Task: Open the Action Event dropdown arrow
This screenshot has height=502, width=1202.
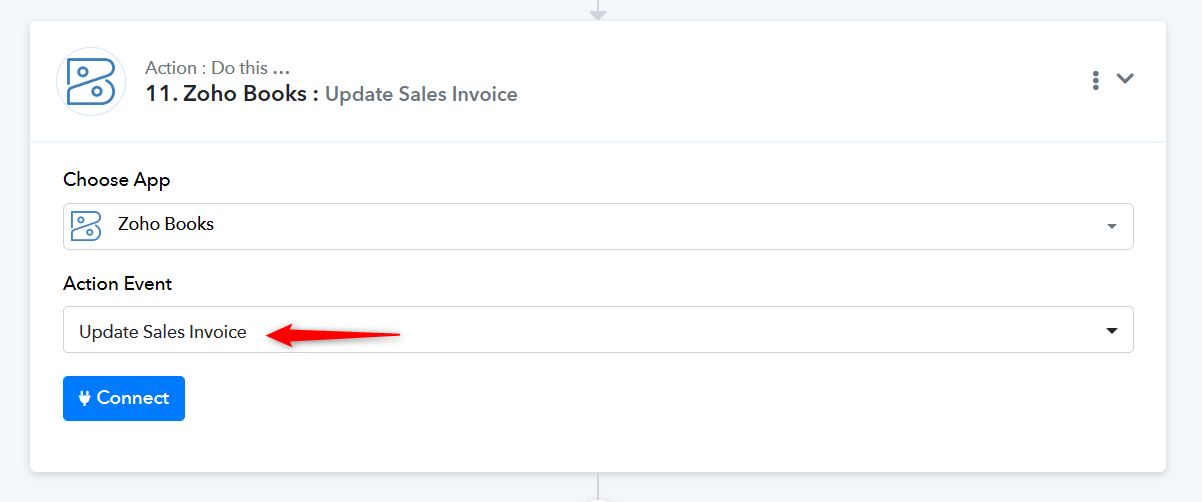Action: coord(1112,331)
